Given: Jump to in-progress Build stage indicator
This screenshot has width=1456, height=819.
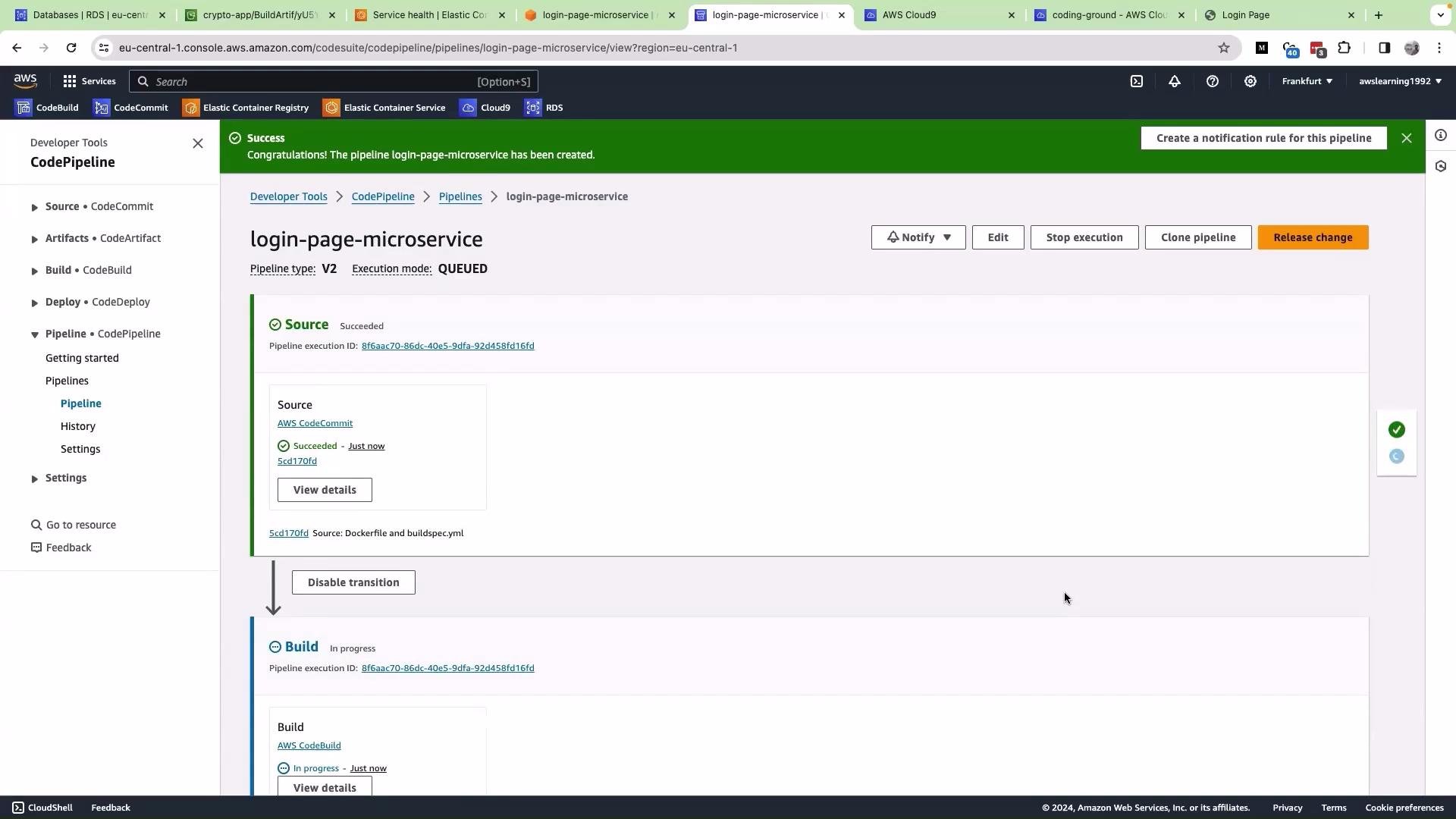Looking at the screenshot, I should coord(1397,457).
